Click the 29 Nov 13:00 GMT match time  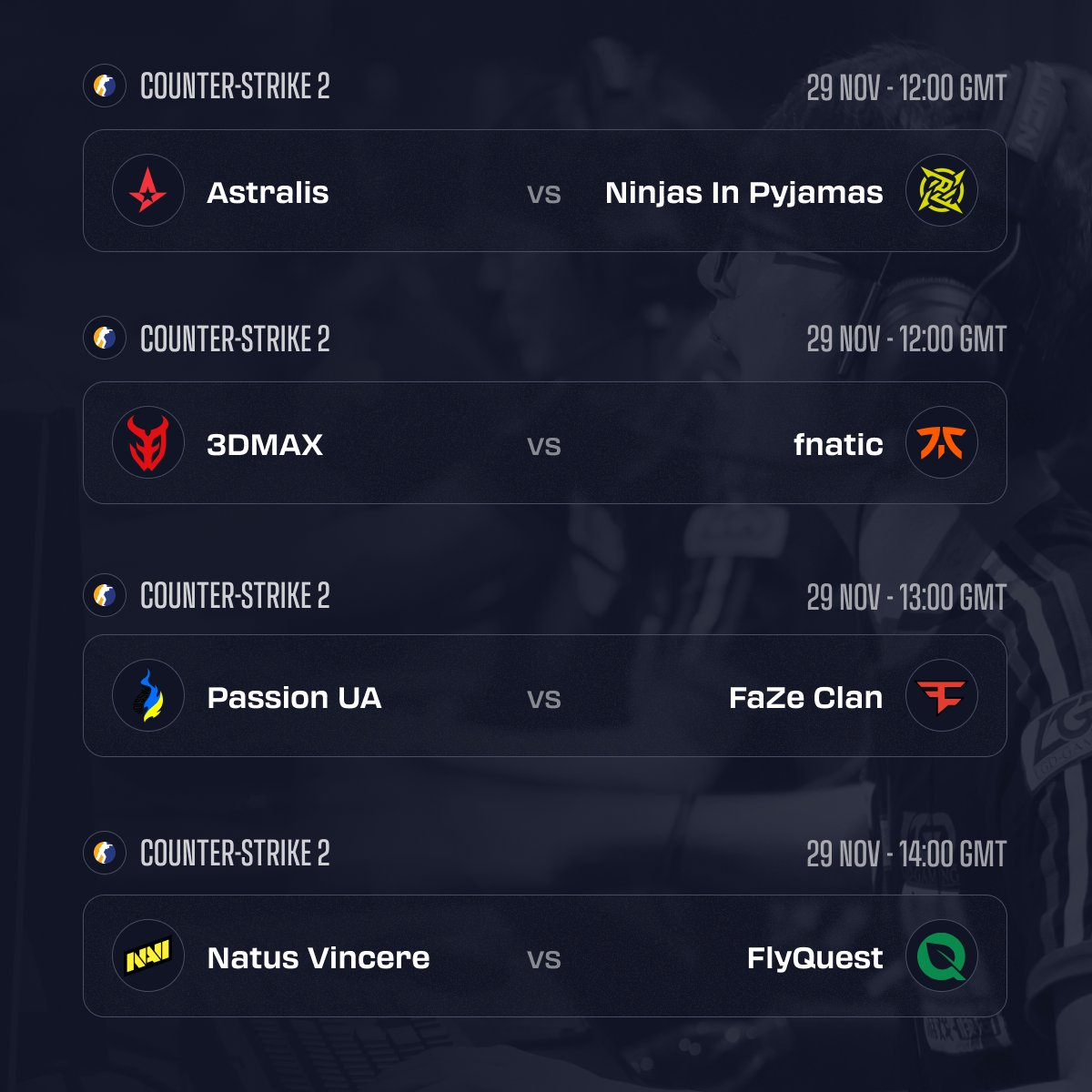pyautogui.click(x=906, y=598)
